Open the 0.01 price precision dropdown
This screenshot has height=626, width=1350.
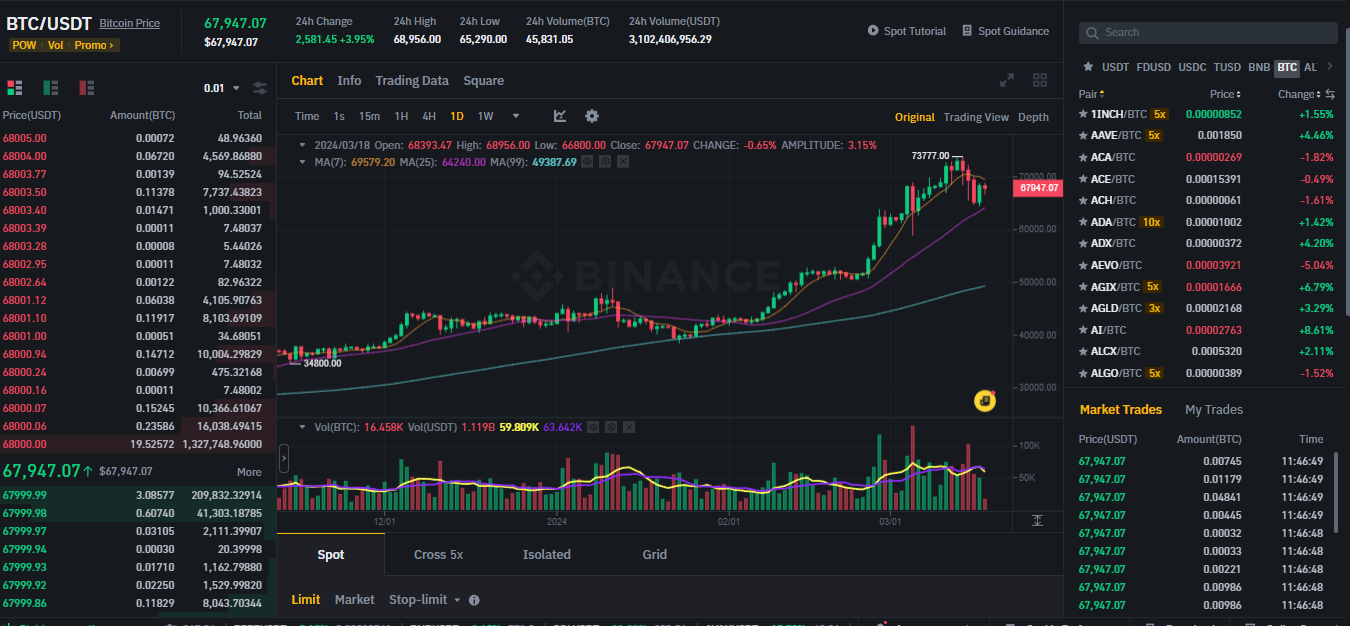pos(222,88)
